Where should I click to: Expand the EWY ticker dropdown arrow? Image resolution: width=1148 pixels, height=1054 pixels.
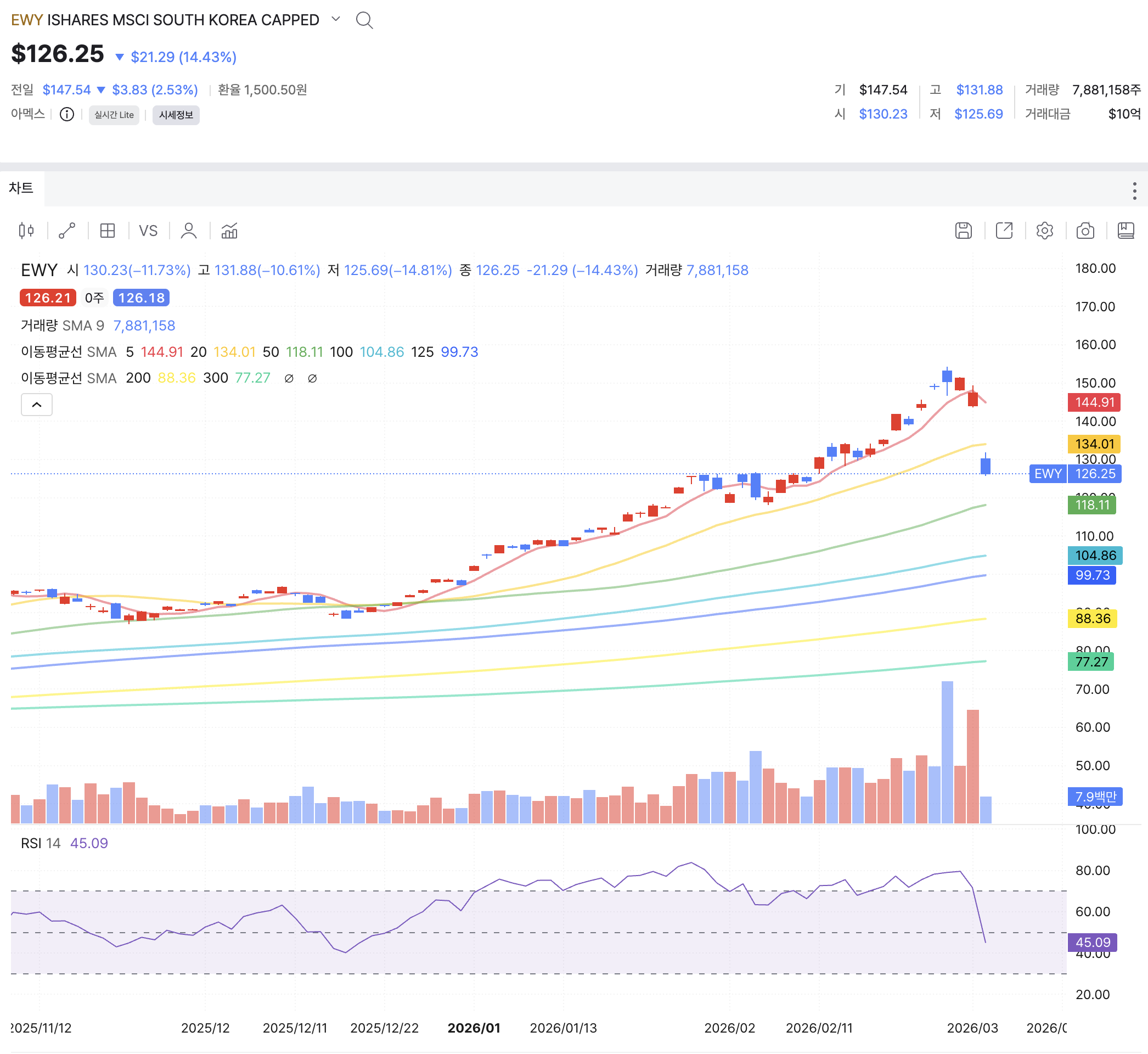(336, 19)
